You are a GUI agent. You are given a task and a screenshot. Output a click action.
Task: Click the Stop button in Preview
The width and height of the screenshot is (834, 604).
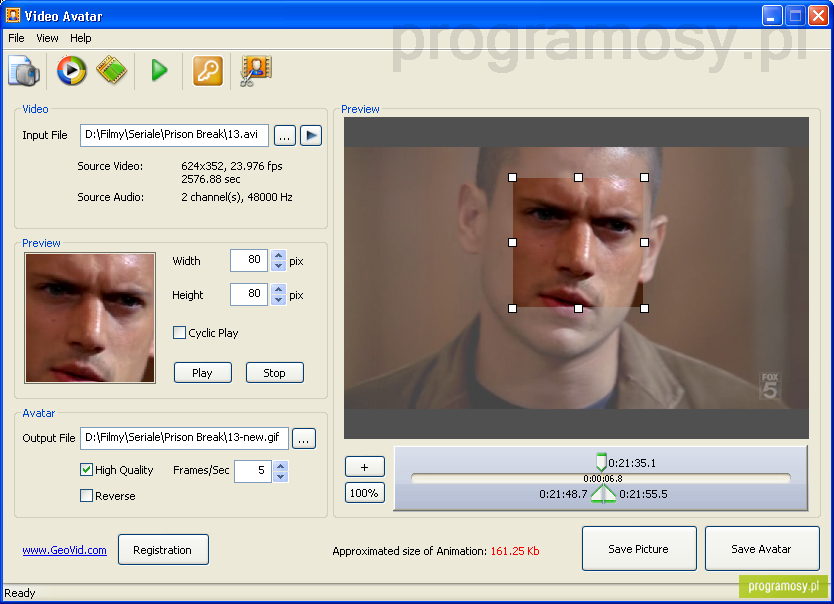[274, 373]
